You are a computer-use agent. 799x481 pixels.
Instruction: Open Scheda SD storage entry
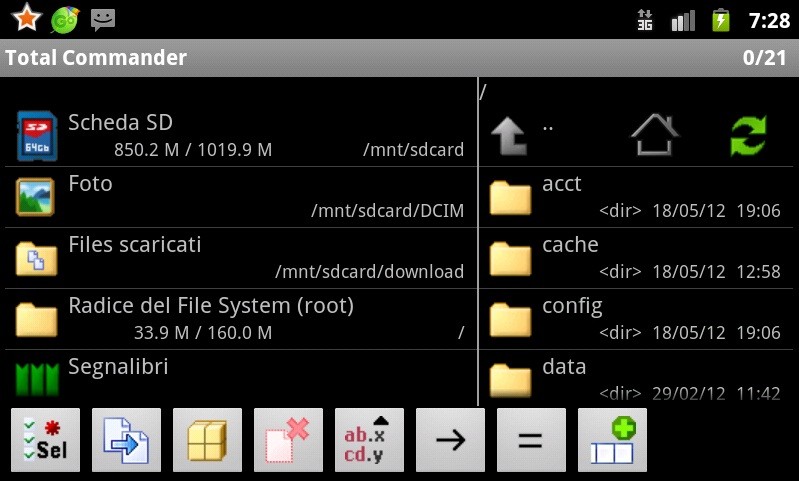241,136
